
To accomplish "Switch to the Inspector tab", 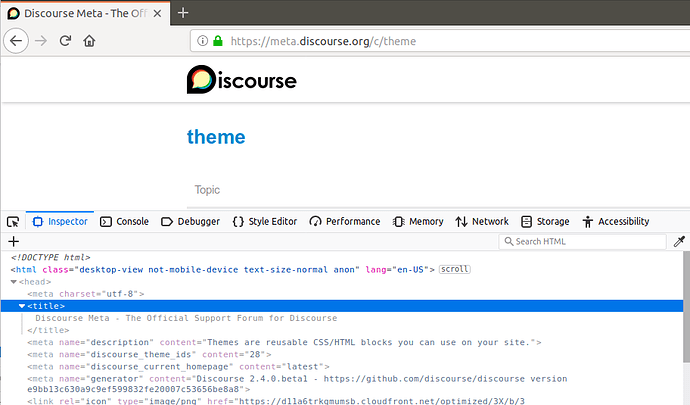I will (60, 221).
